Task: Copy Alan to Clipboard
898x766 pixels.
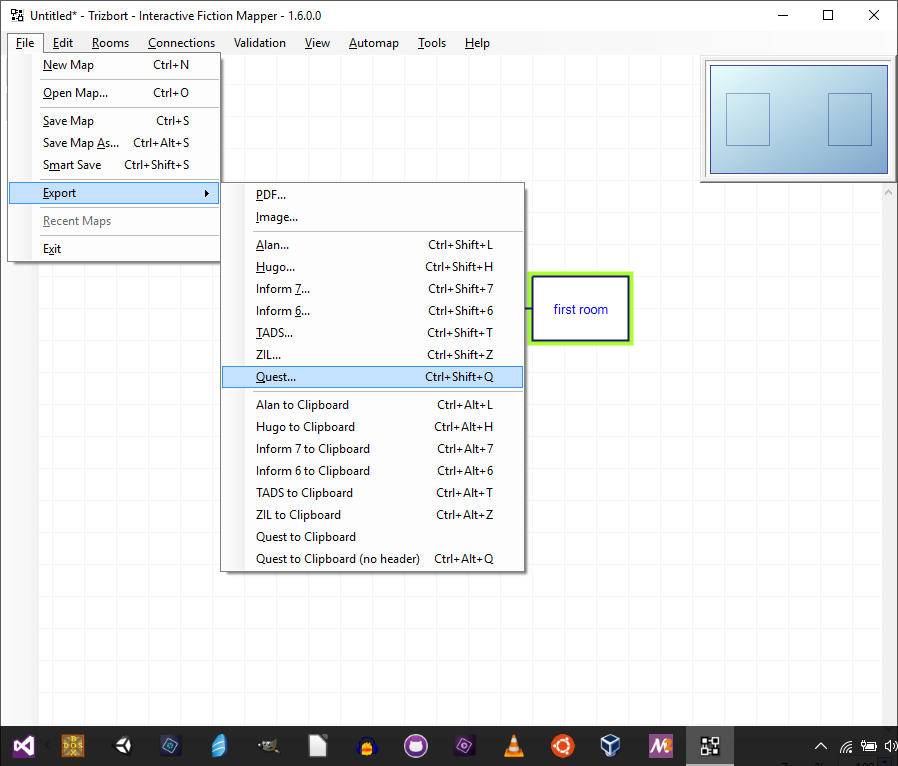Action: (372, 405)
